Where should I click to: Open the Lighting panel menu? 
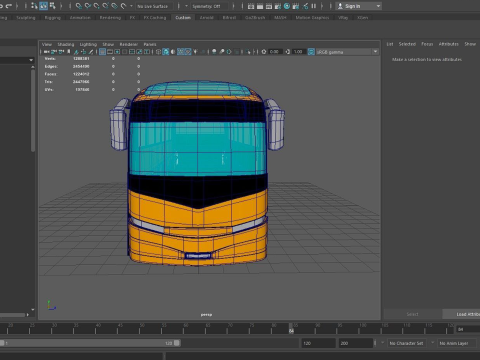pos(88,44)
